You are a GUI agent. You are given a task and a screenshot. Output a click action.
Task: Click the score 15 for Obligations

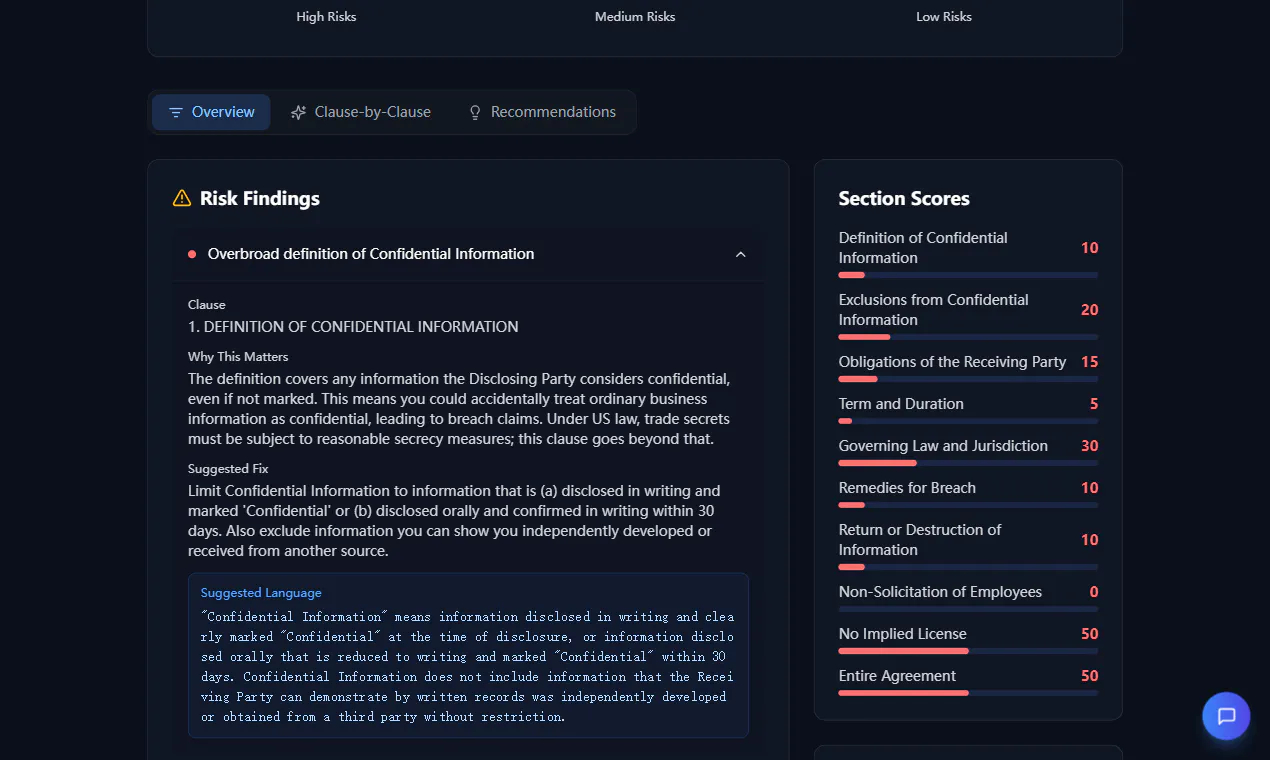pyautogui.click(x=1089, y=362)
